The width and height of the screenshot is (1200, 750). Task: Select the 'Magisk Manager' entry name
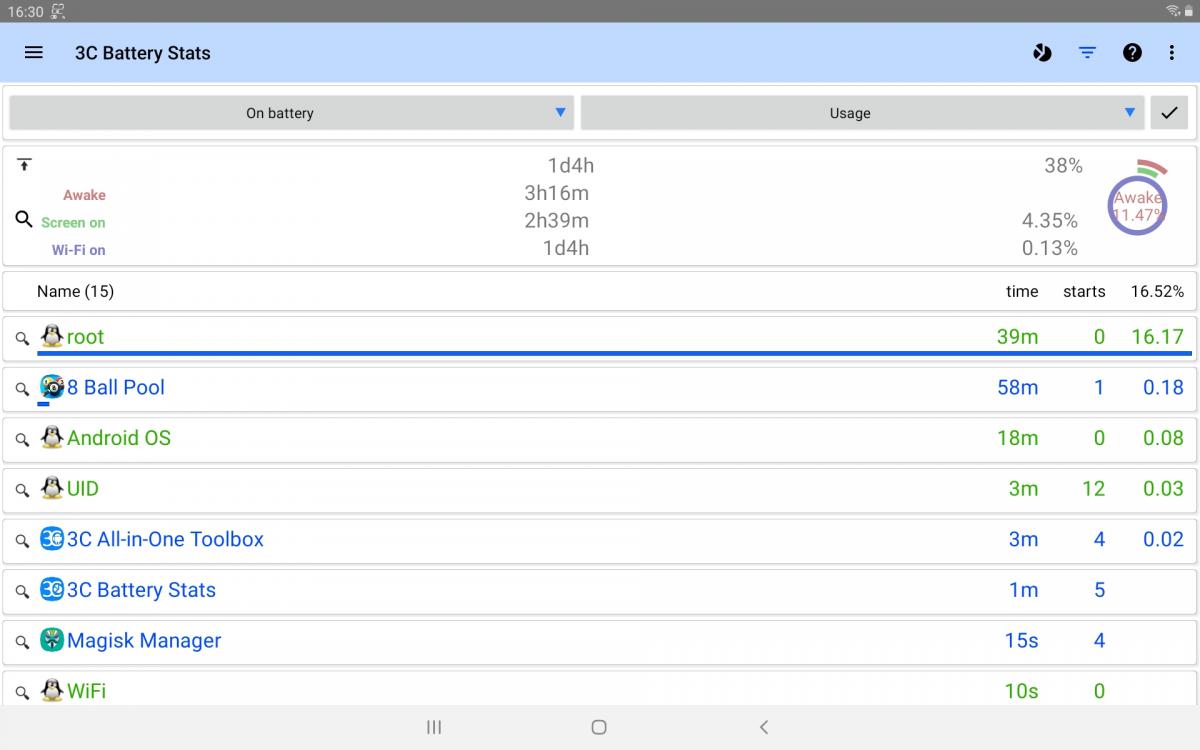[x=144, y=641]
